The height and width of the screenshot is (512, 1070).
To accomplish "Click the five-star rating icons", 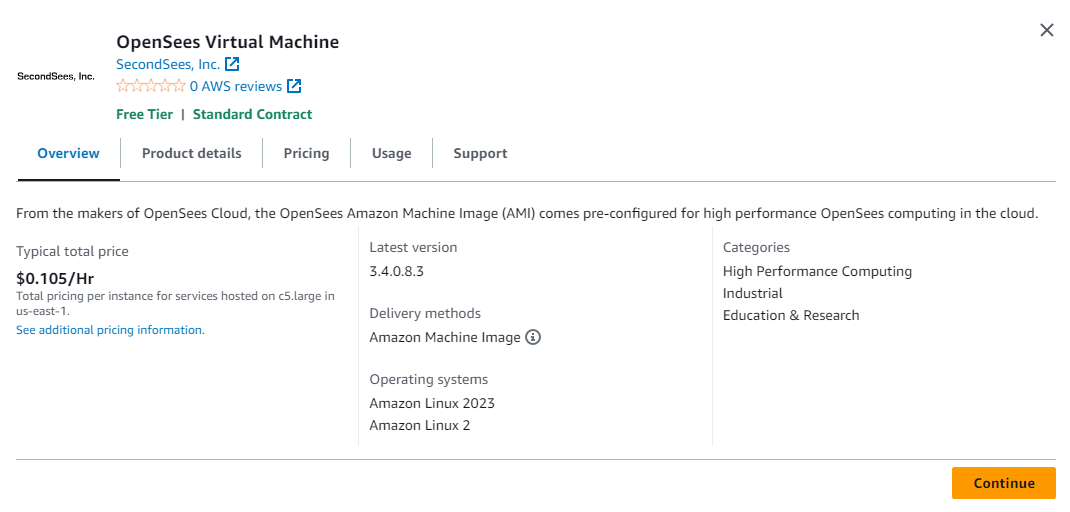I will (x=151, y=86).
